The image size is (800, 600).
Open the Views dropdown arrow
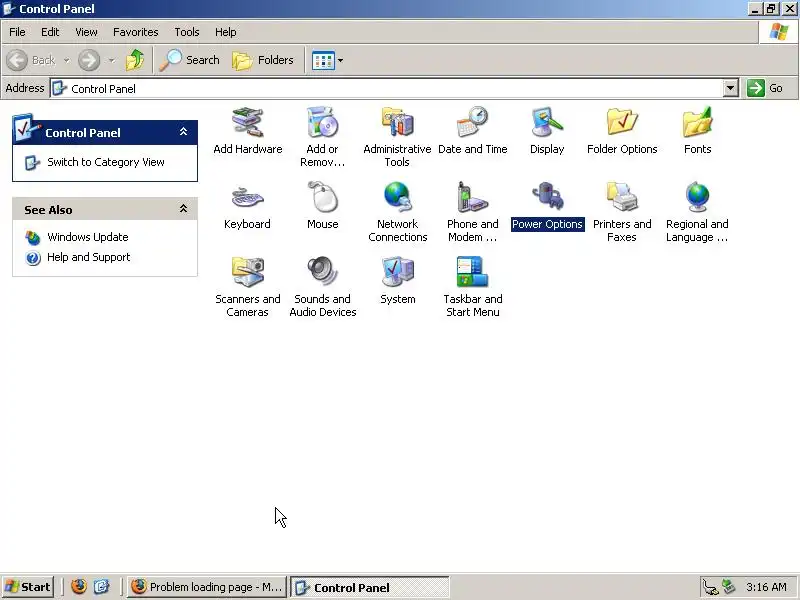340,60
